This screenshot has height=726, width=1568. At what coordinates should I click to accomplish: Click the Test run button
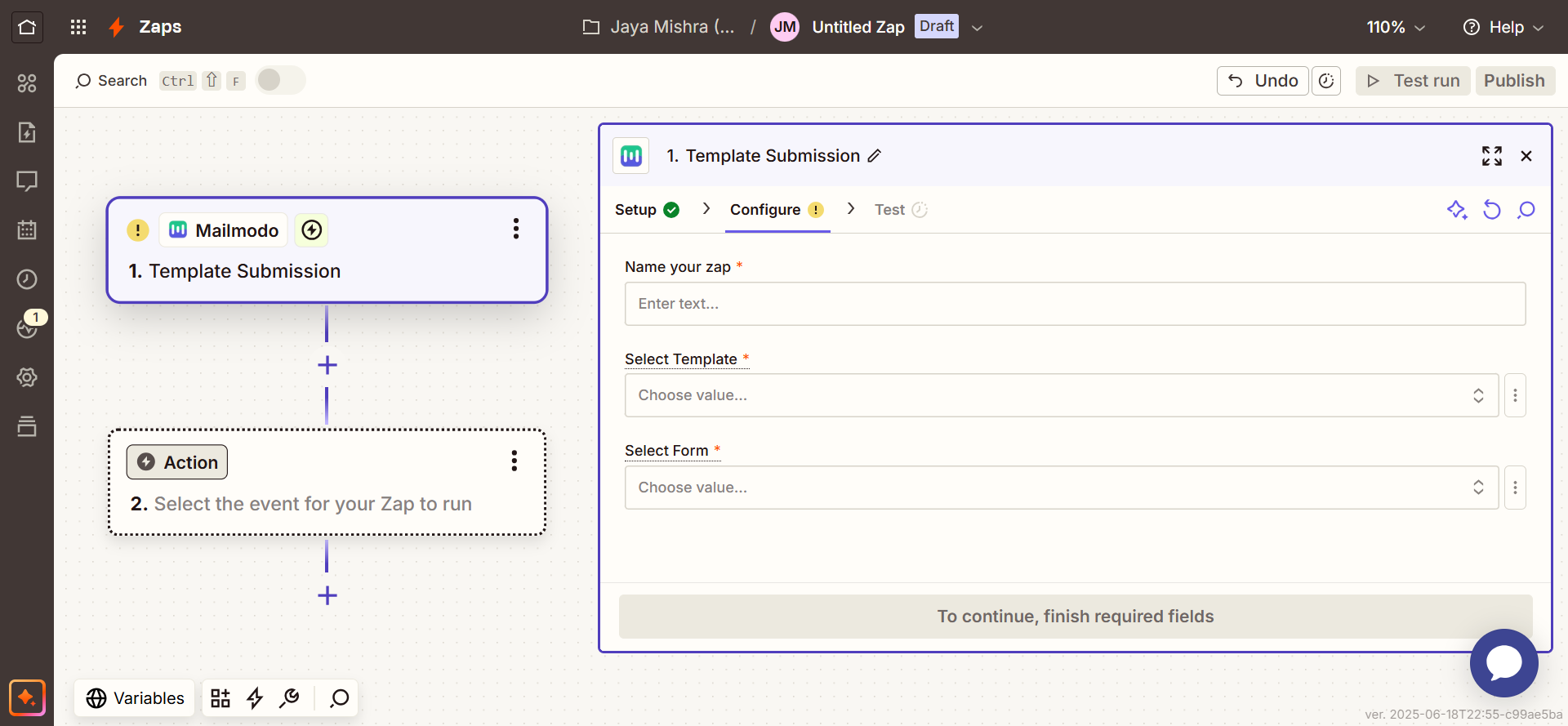coord(1413,81)
